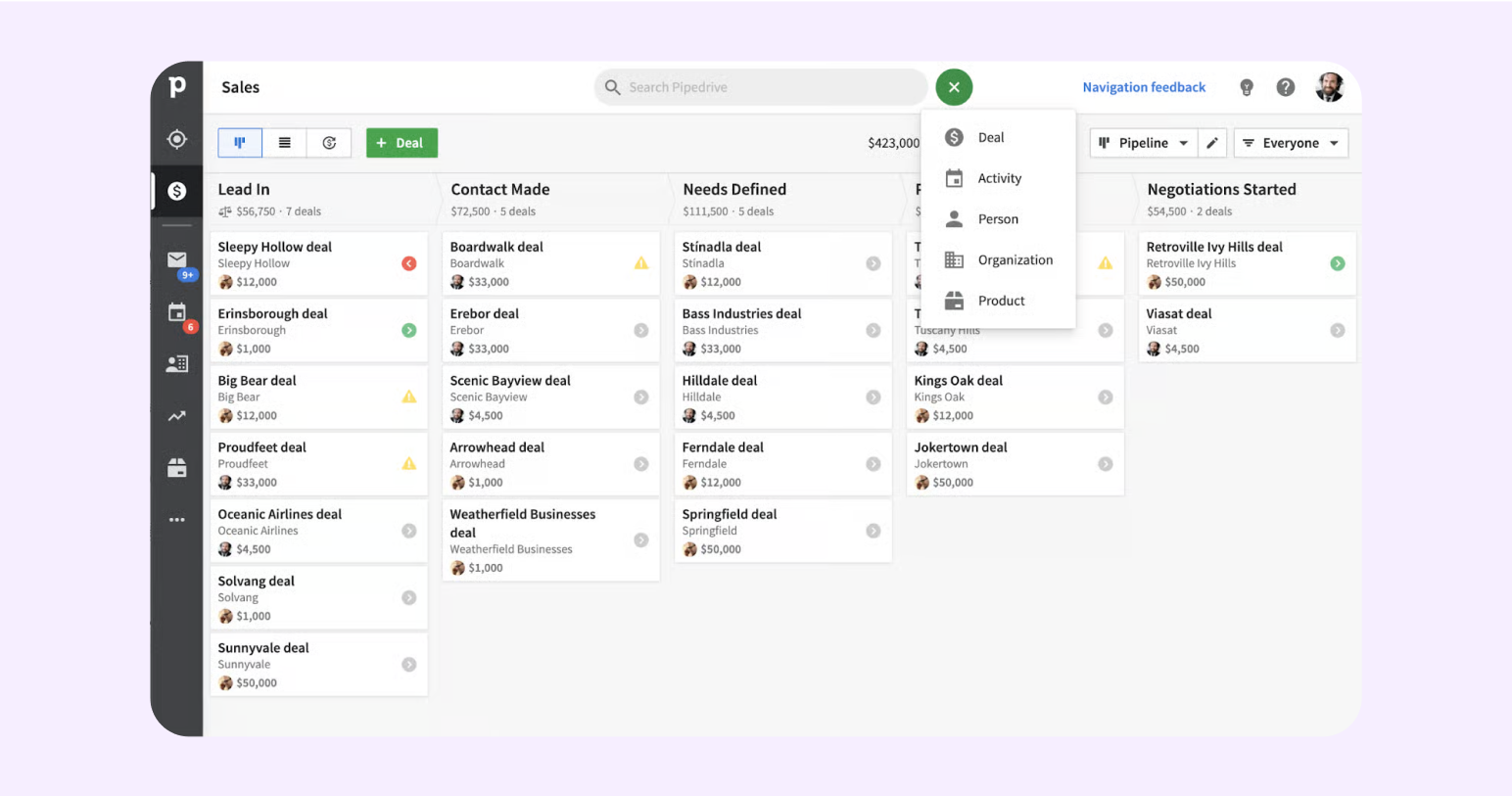The width and height of the screenshot is (1512, 796).
Task: Click the Pipedrive logo in sidebar
Action: 176,87
